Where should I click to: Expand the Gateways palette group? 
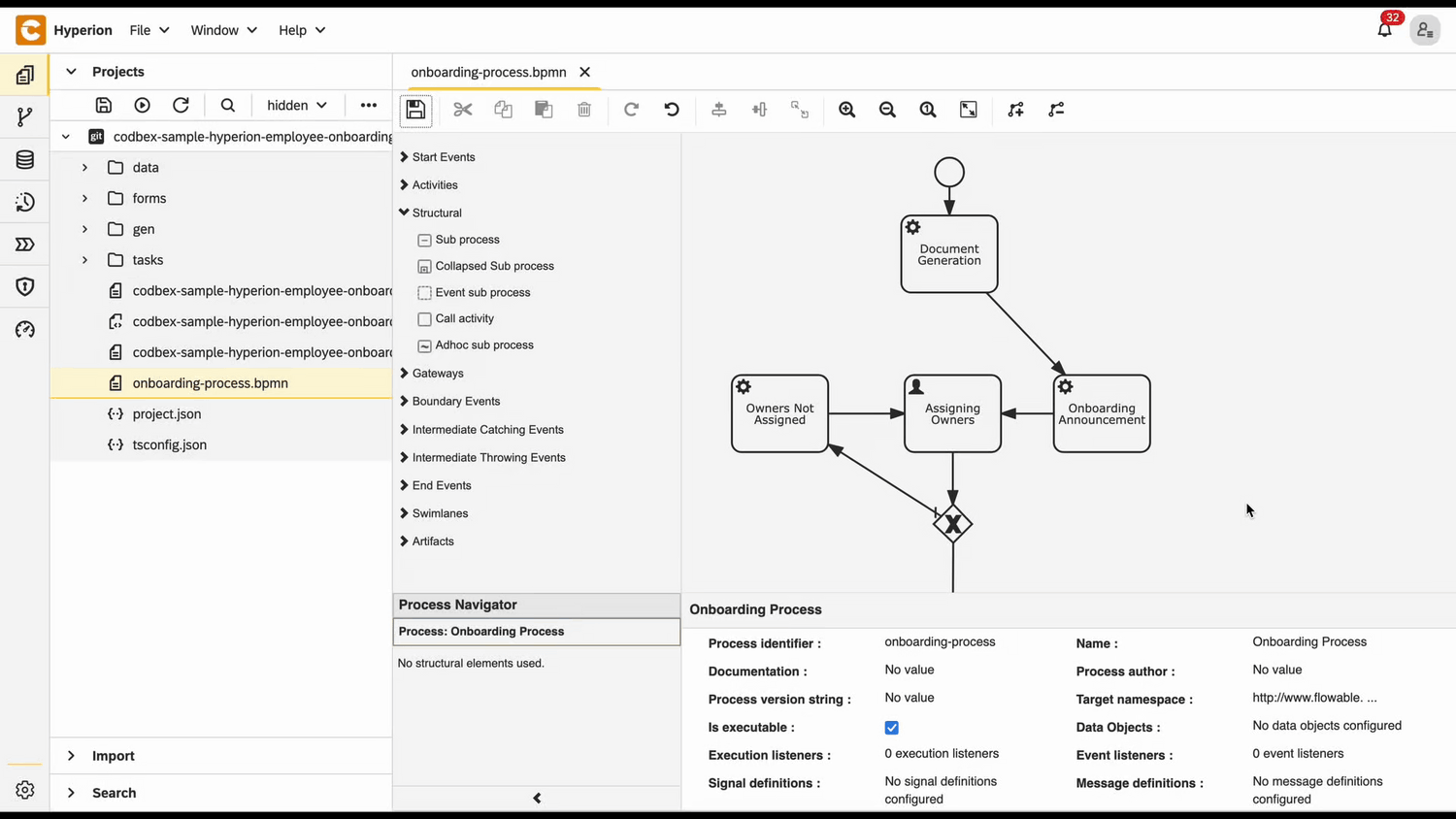[437, 374]
